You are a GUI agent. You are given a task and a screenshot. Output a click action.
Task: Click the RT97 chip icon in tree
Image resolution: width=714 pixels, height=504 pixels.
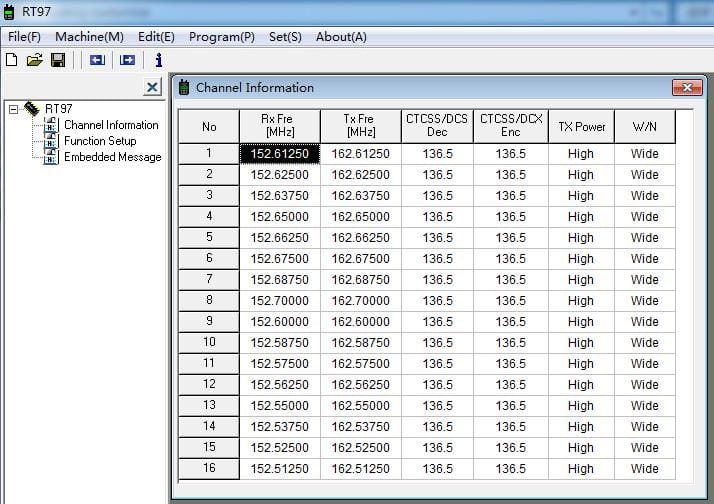[32, 108]
